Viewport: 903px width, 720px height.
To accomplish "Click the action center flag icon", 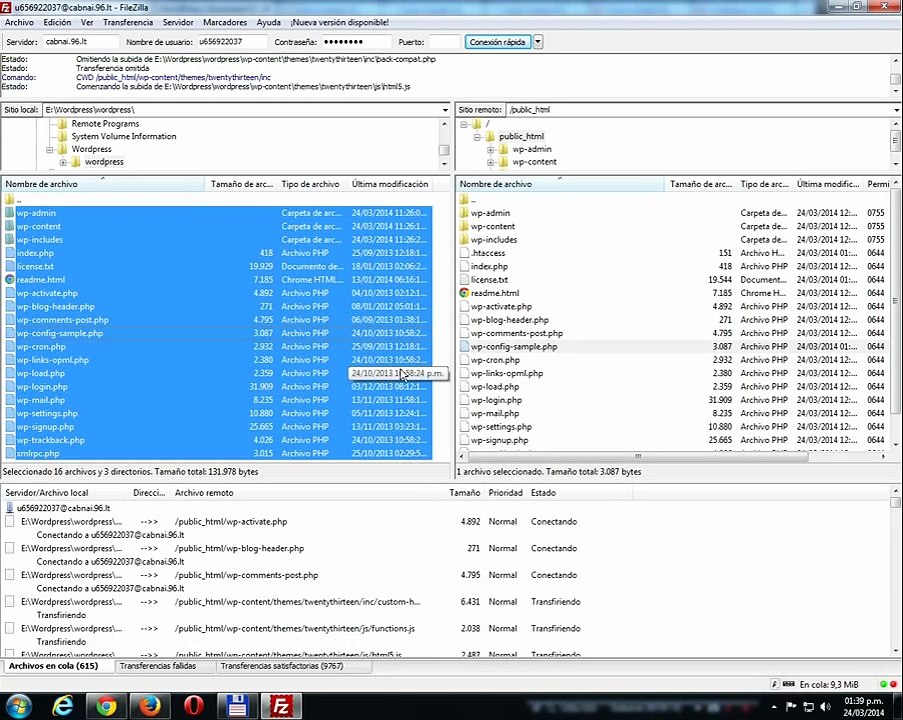I will click(x=791, y=707).
